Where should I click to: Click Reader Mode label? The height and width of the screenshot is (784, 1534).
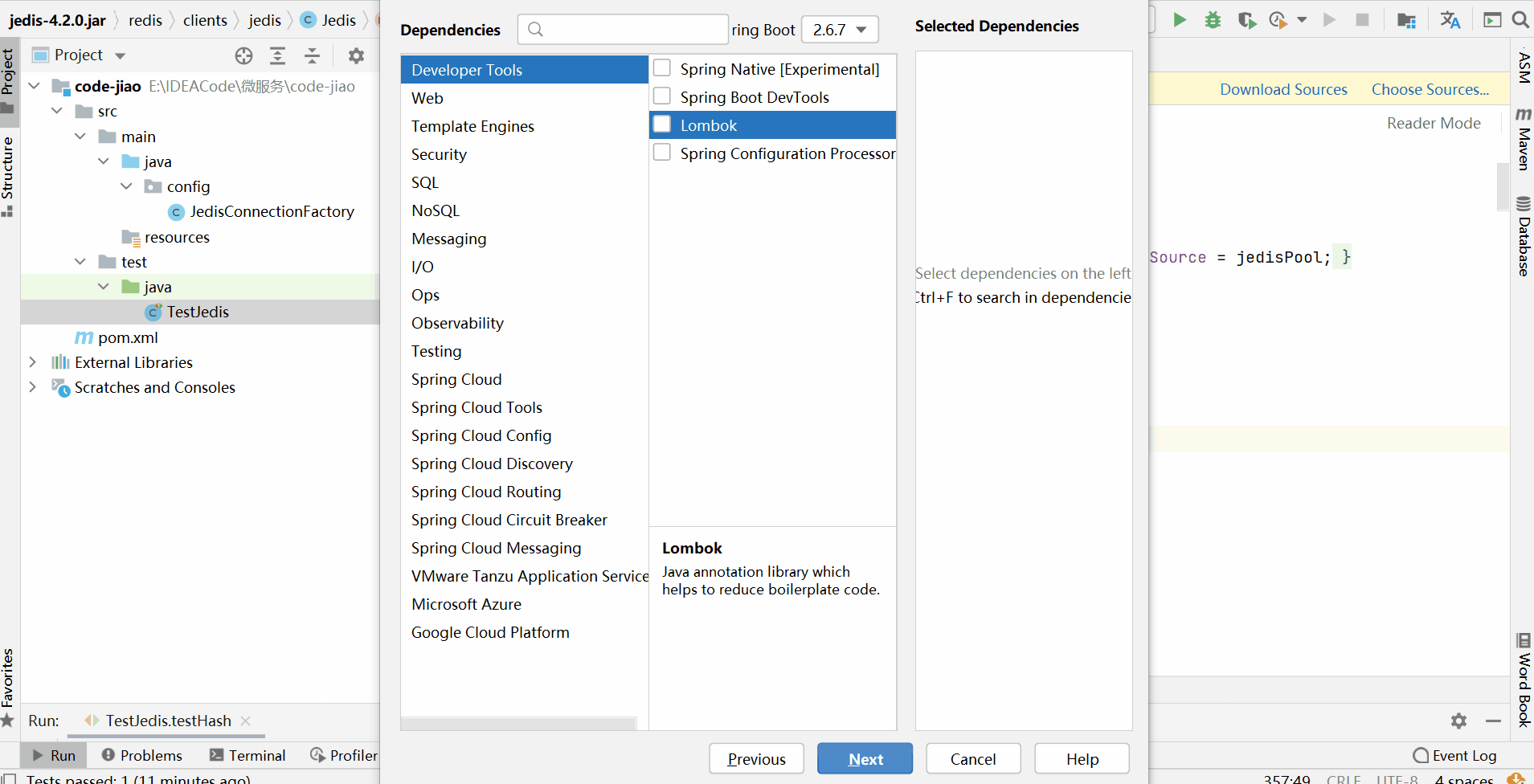pyautogui.click(x=1434, y=123)
